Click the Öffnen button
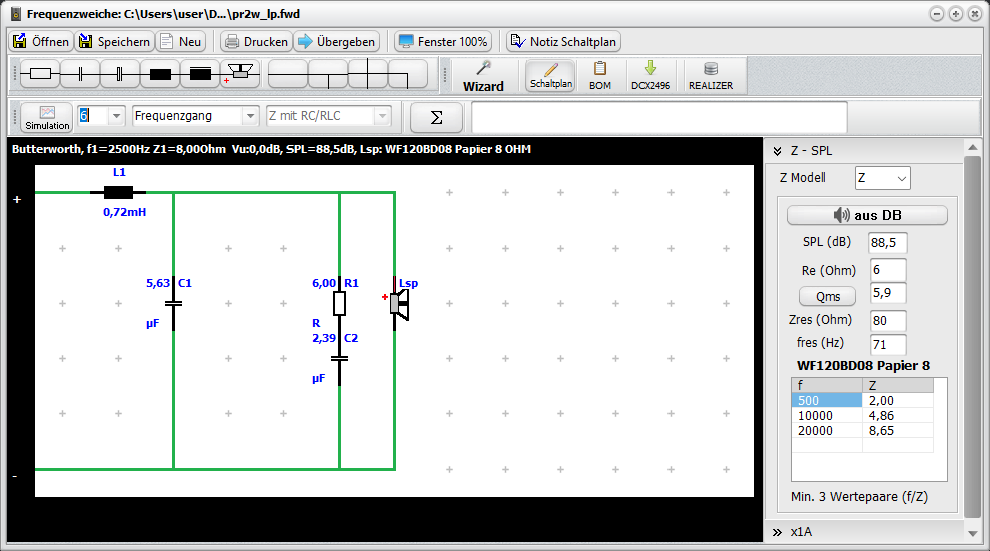Image resolution: width=990 pixels, height=551 pixels. 41,41
